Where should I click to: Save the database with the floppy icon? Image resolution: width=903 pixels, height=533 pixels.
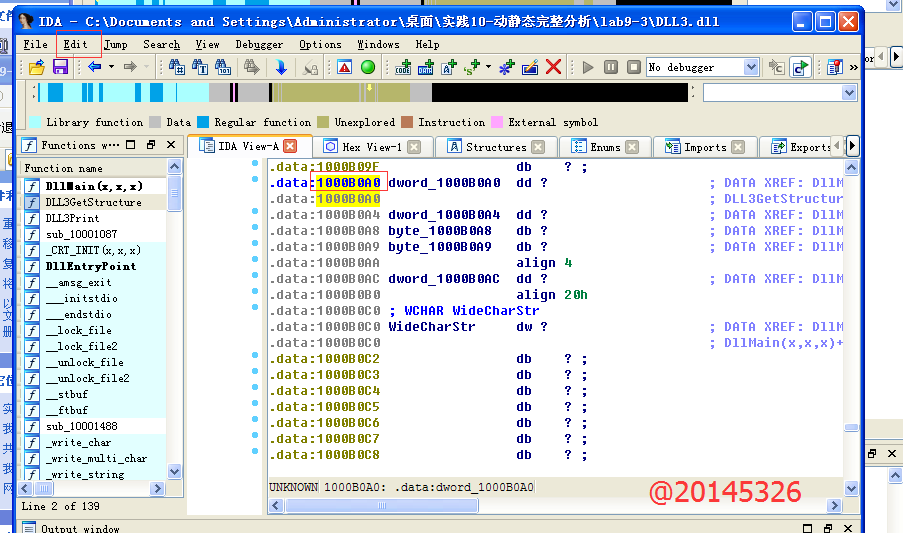[x=60, y=67]
